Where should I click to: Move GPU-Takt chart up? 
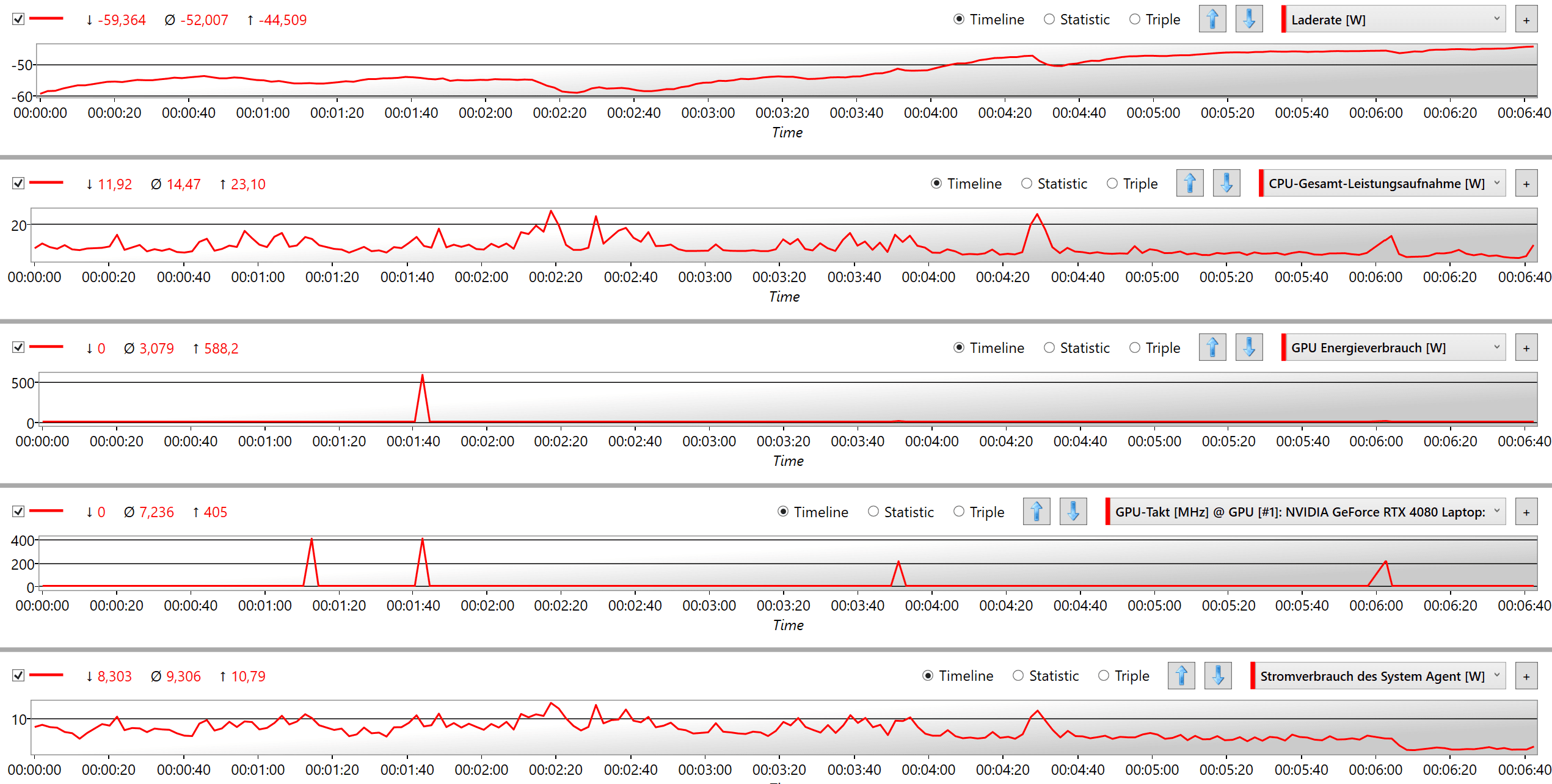coord(1036,512)
